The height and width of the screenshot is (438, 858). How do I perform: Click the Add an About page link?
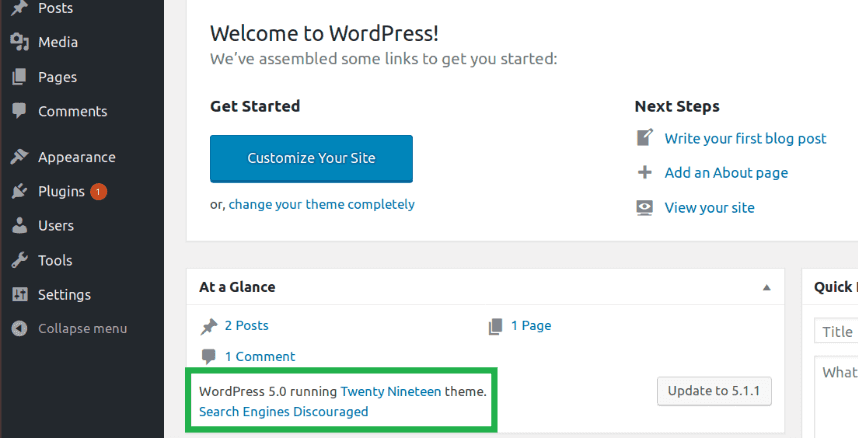tap(726, 173)
